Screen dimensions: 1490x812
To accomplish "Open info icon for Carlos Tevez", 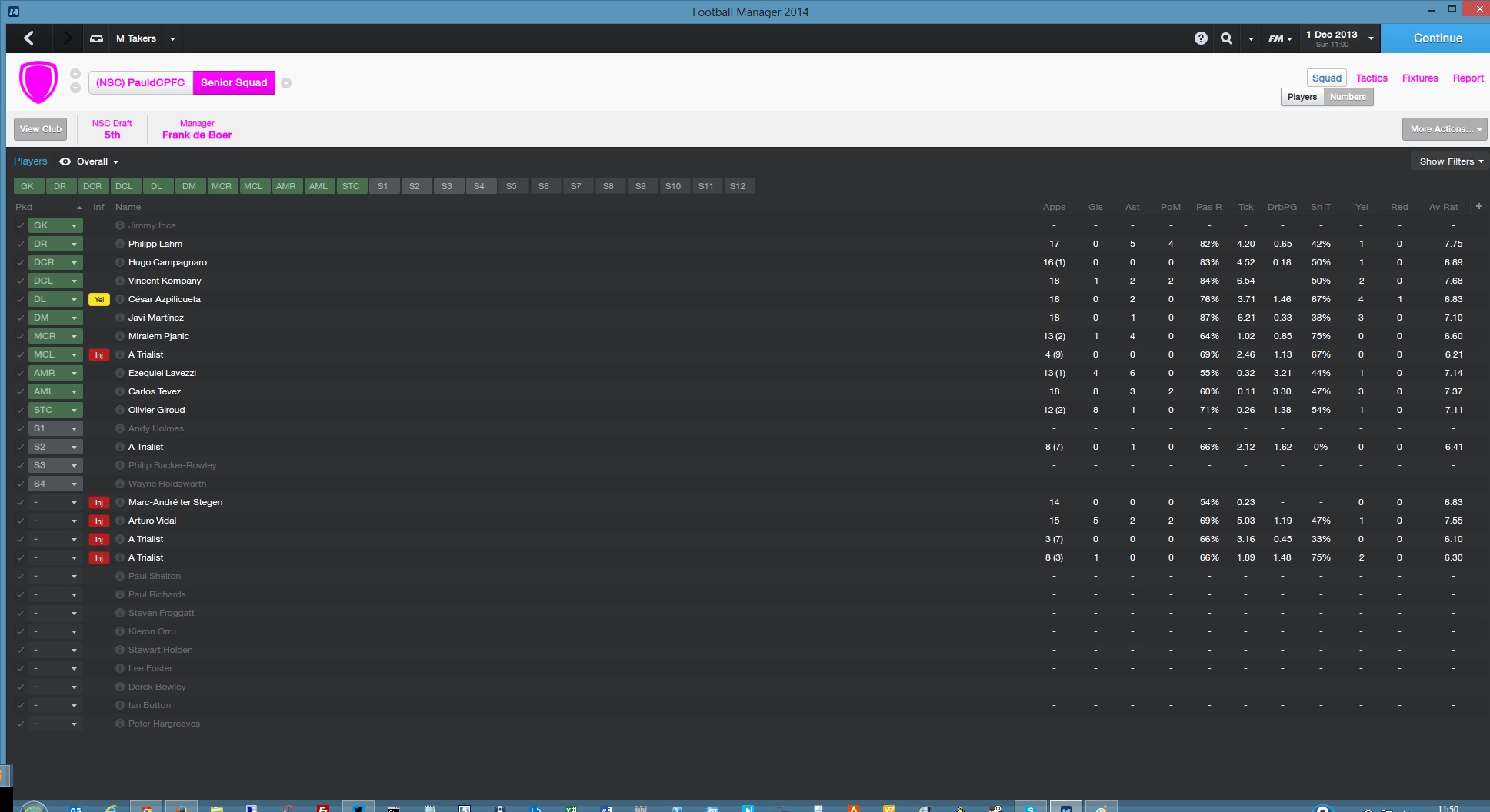I will pos(120,391).
